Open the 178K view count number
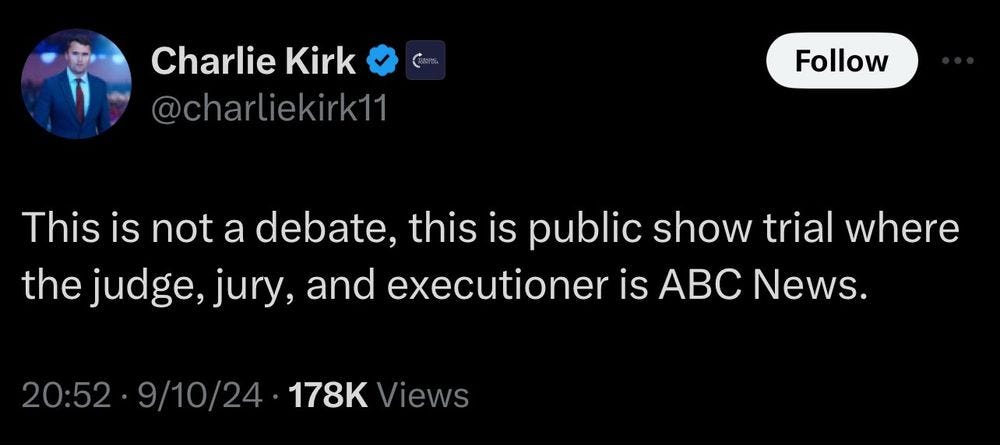1000x445 pixels. coord(328,396)
